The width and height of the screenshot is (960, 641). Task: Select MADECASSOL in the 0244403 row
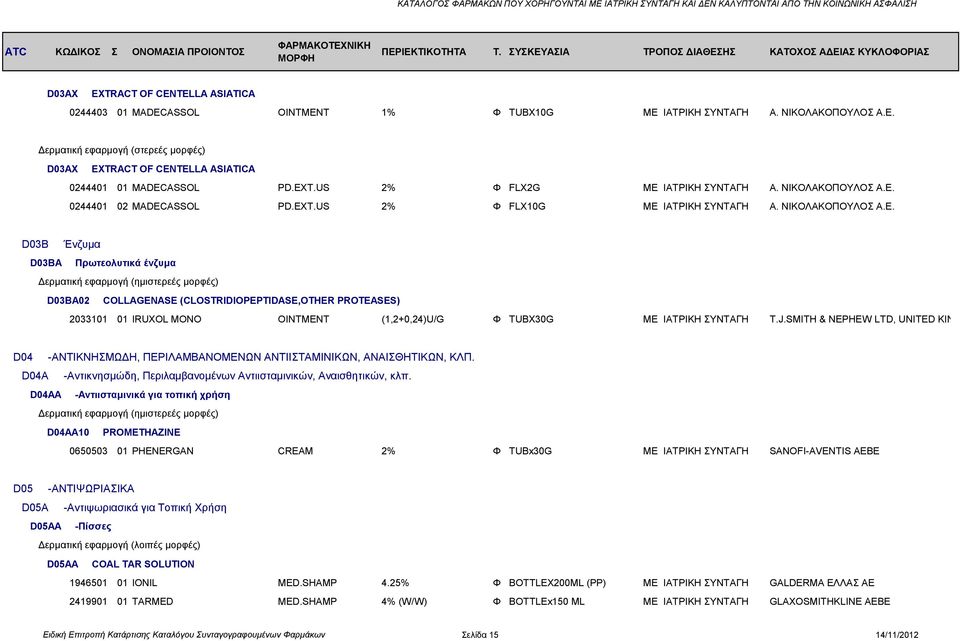(x=165, y=113)
